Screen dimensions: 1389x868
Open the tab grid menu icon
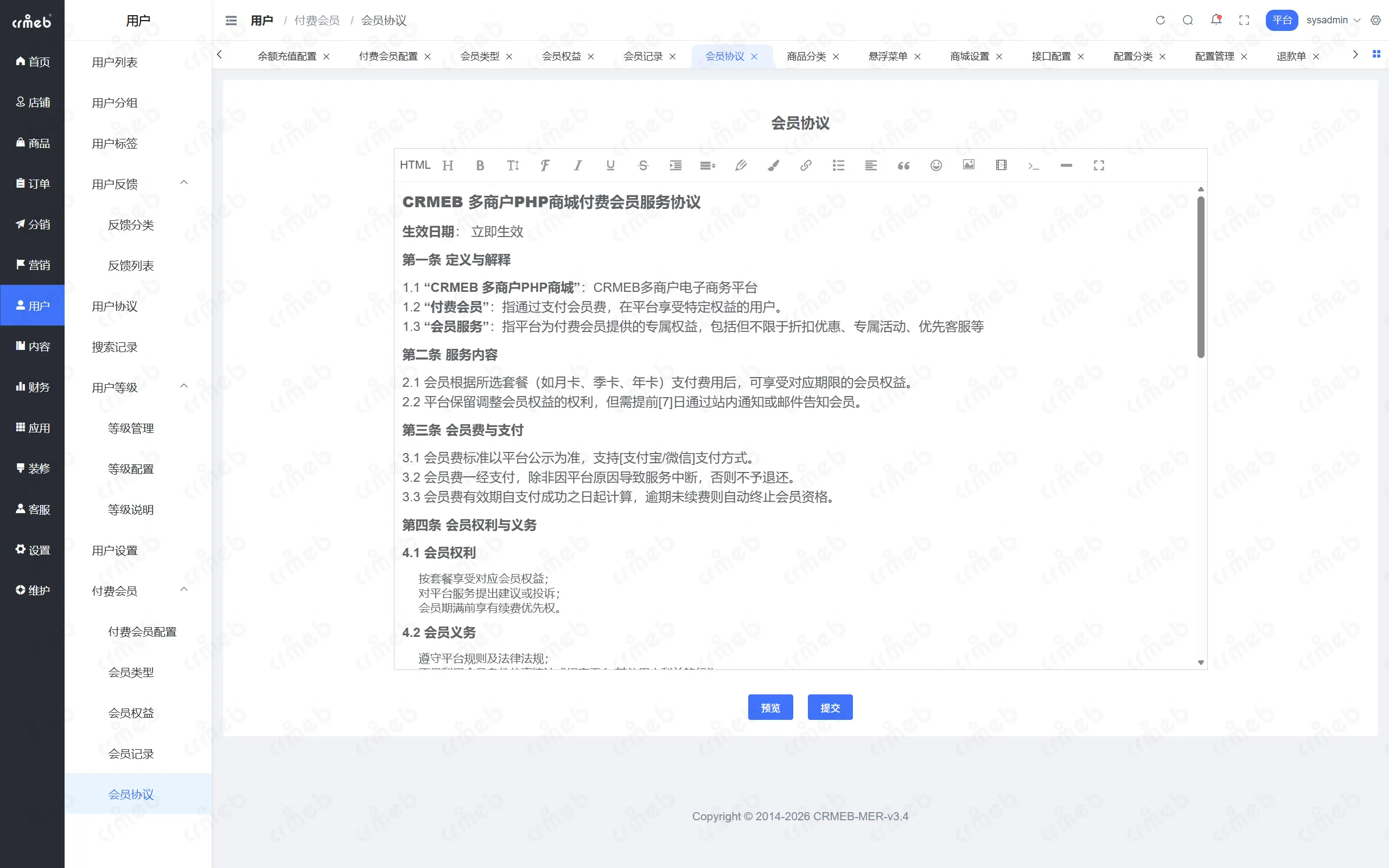point(1377,54)
